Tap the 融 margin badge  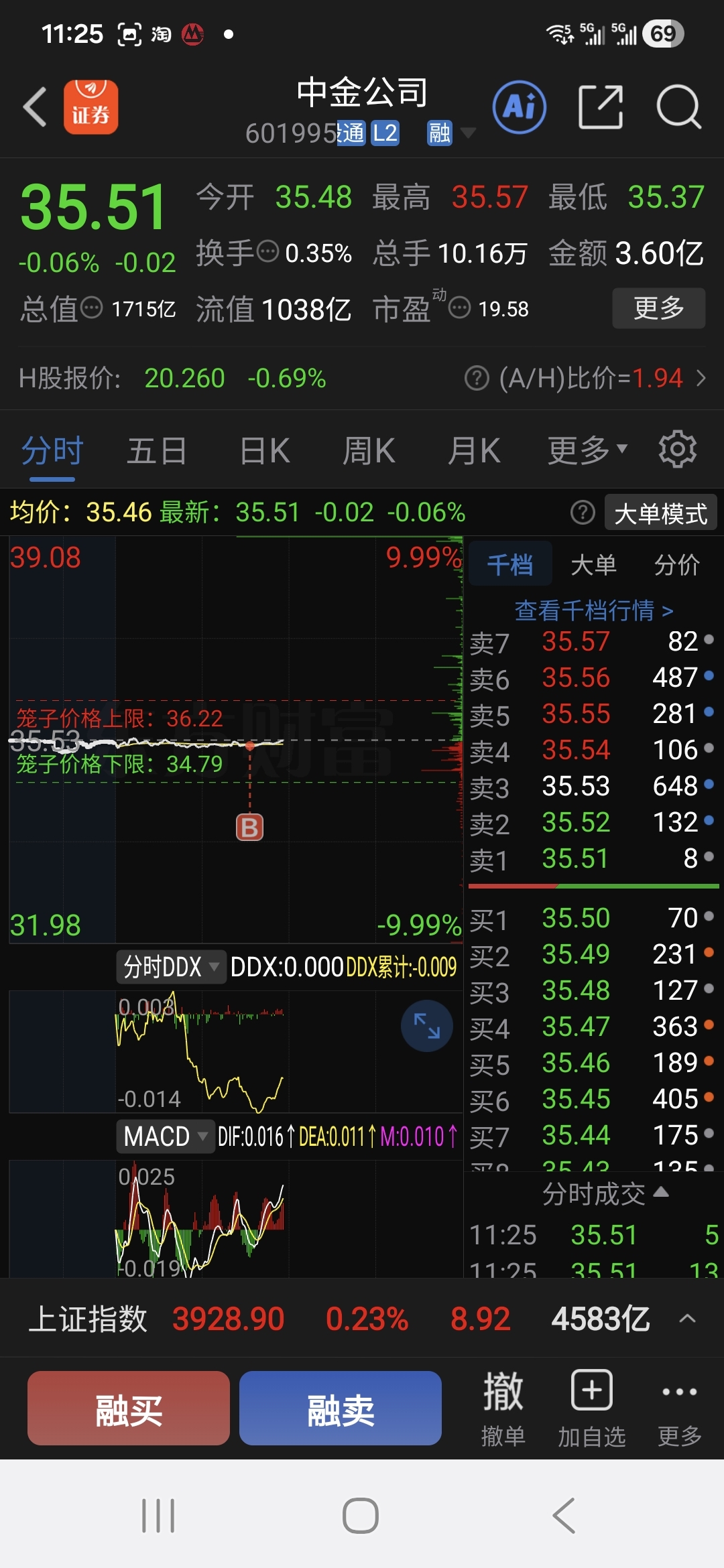(440, 133)
